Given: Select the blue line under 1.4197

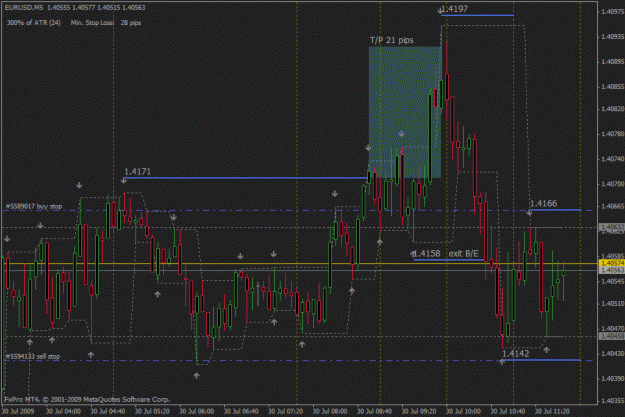Looking at the screenshot, I should (477, 16).
